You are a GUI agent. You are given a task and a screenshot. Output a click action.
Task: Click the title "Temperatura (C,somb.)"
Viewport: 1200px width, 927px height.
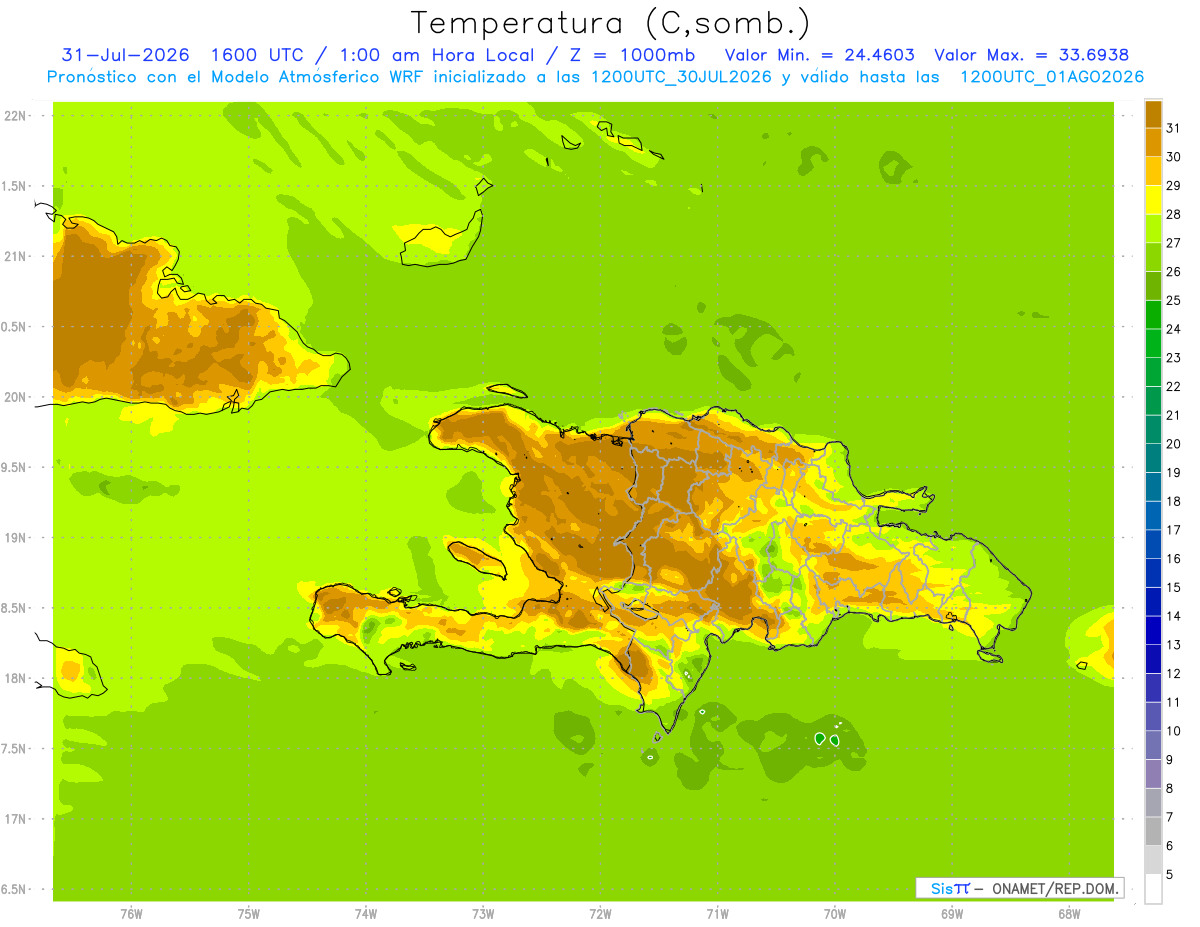tap(610, 23)
